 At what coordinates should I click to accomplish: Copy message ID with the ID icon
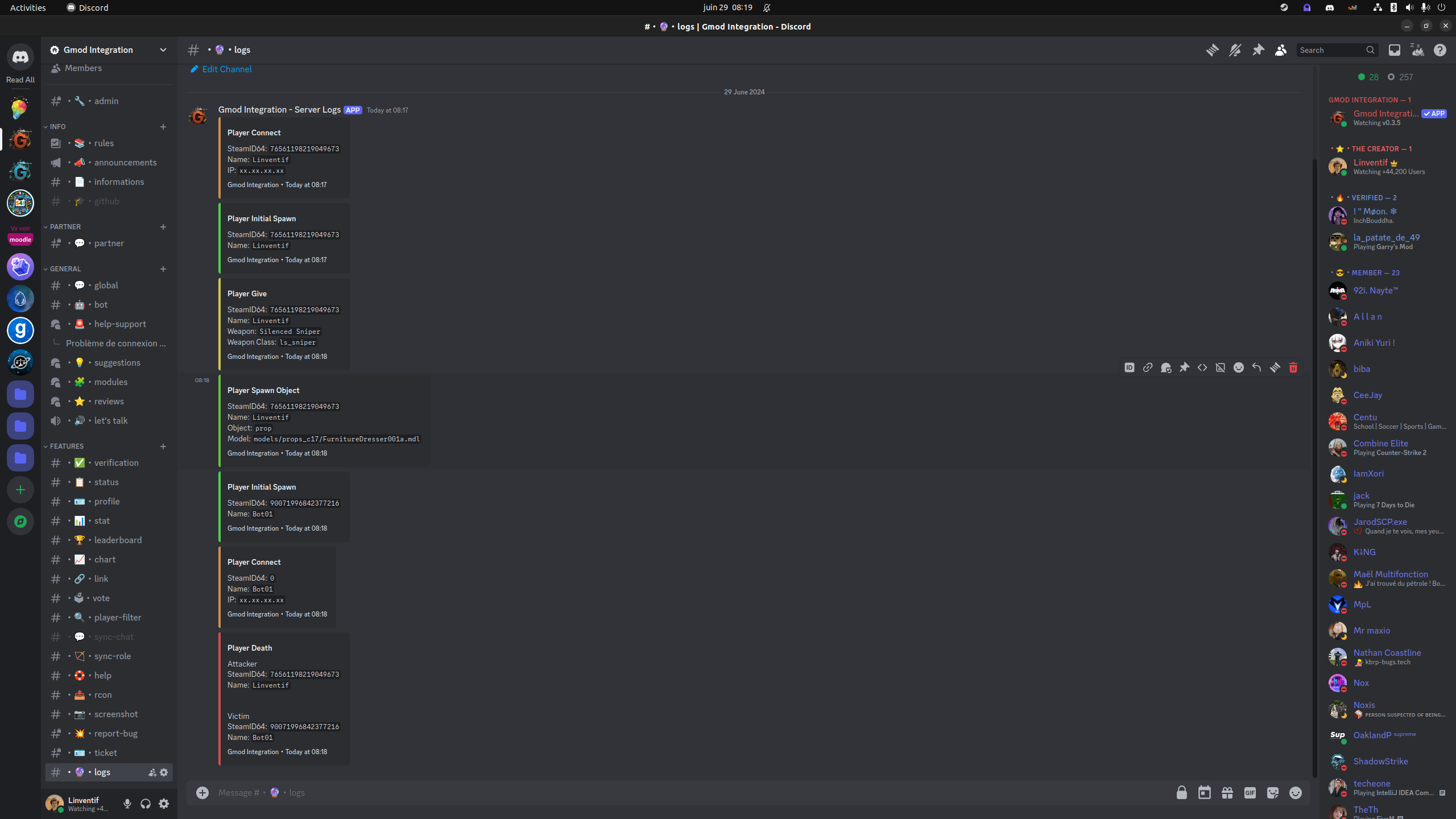(x=1130, y=367)
